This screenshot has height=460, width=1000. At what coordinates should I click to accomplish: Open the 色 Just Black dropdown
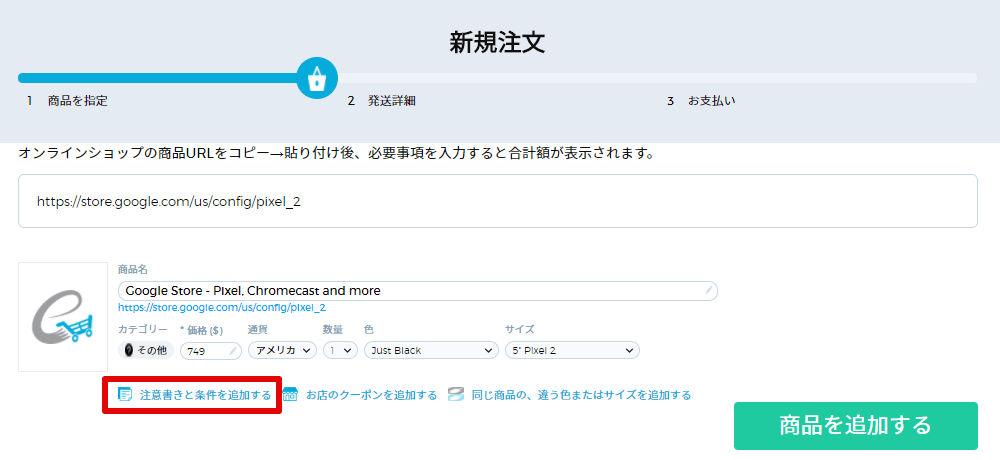(x=431, y=350)
